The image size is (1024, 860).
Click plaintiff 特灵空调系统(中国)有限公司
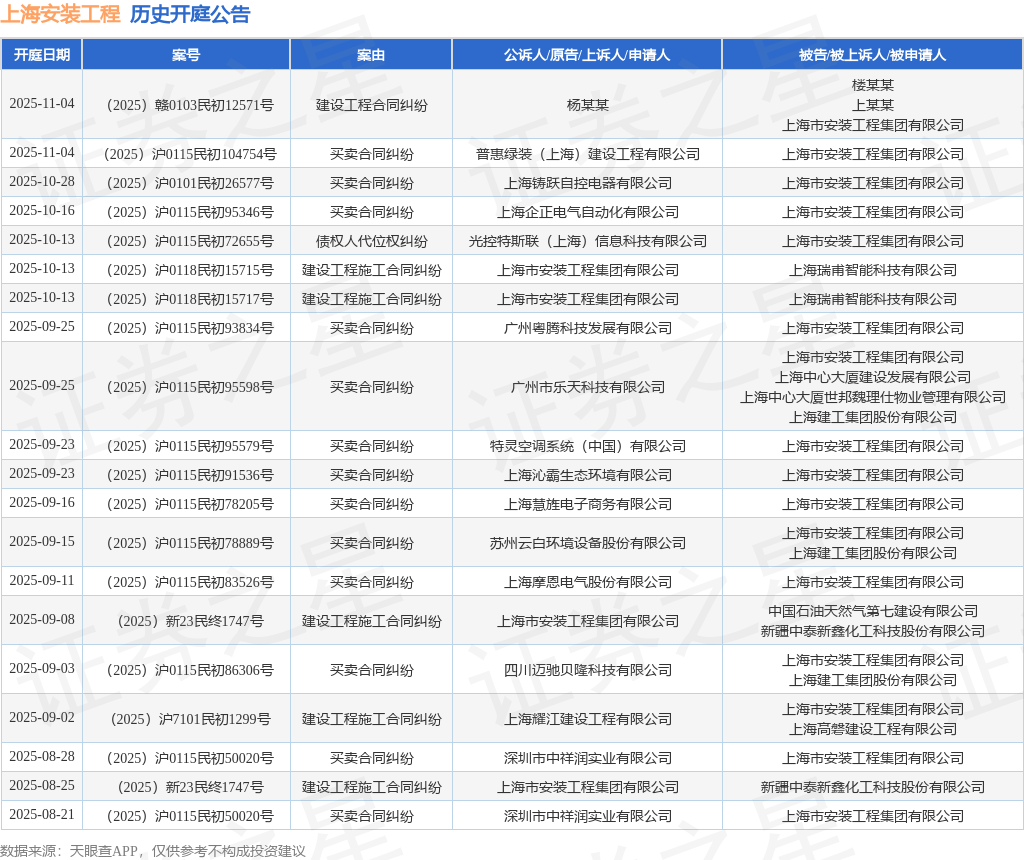(x=587, y=447)
